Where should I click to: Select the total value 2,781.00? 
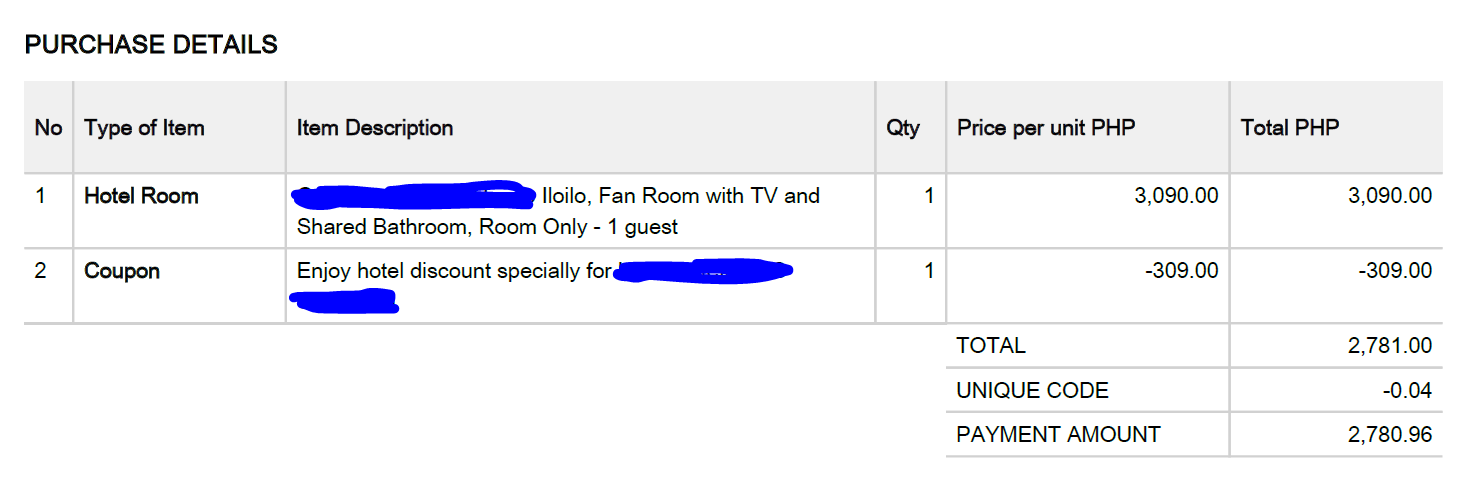1390,346
